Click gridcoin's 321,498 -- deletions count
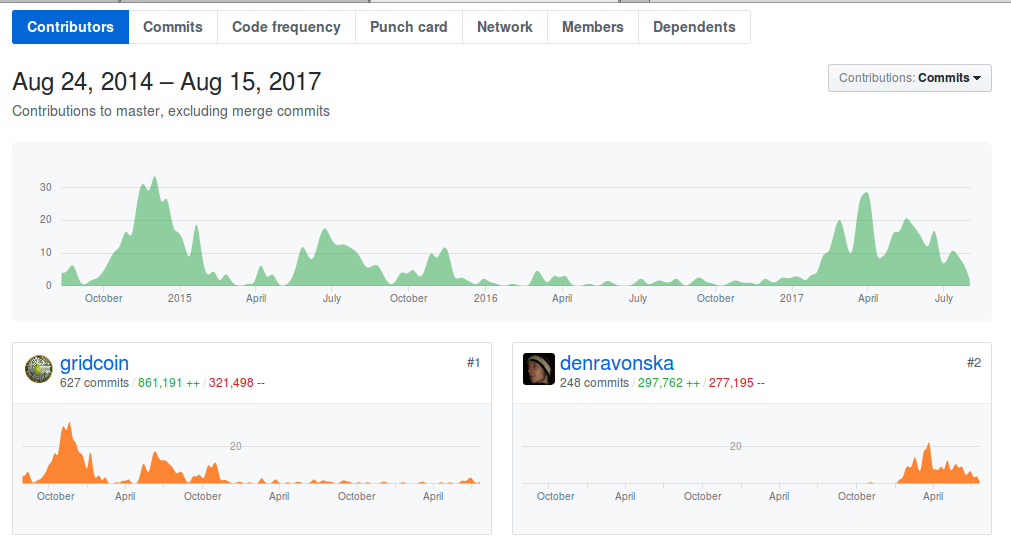This screenshot has width=1011, height=548. point(236,383)
